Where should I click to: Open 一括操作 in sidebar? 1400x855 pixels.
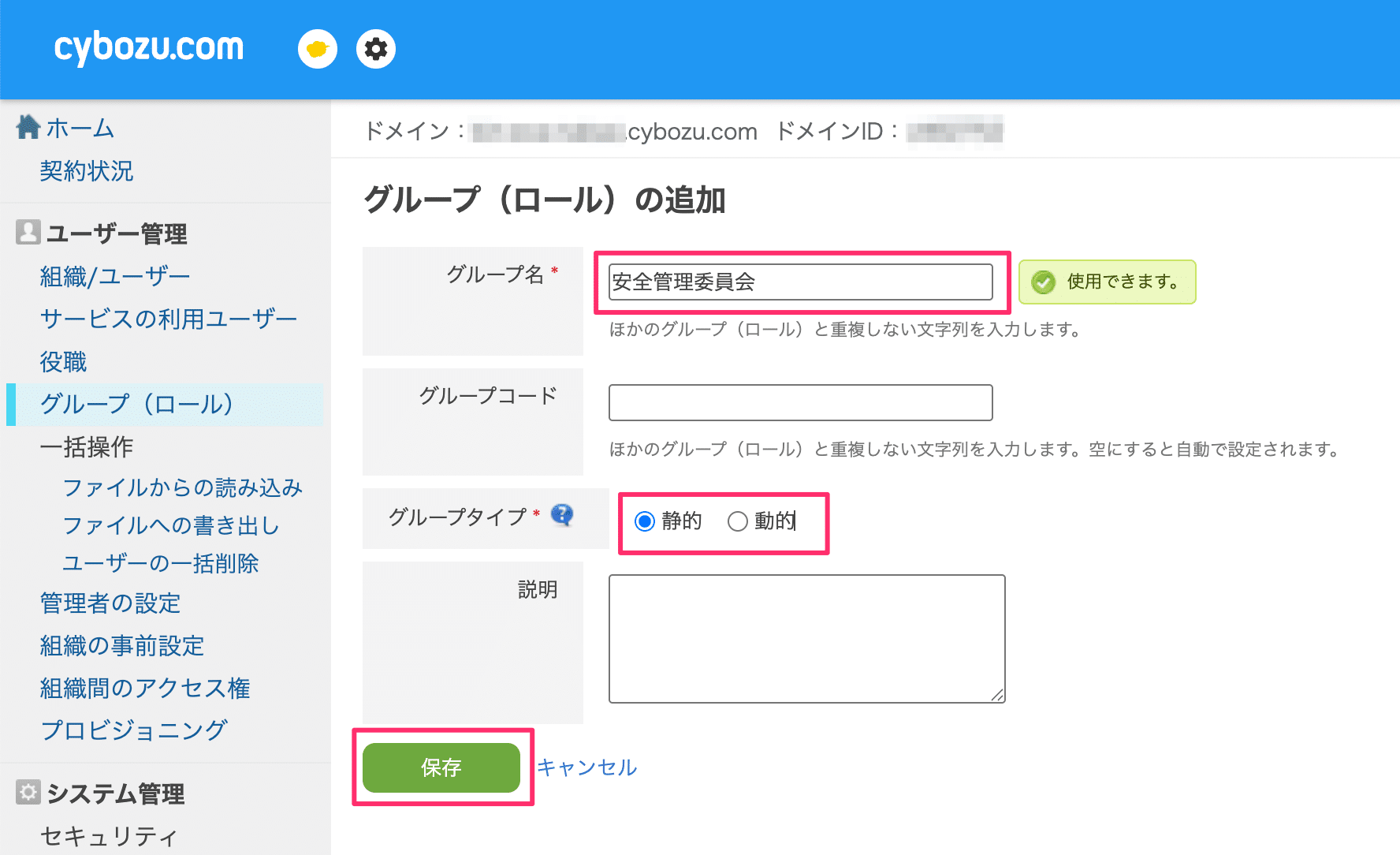click(x=87, y=446)
